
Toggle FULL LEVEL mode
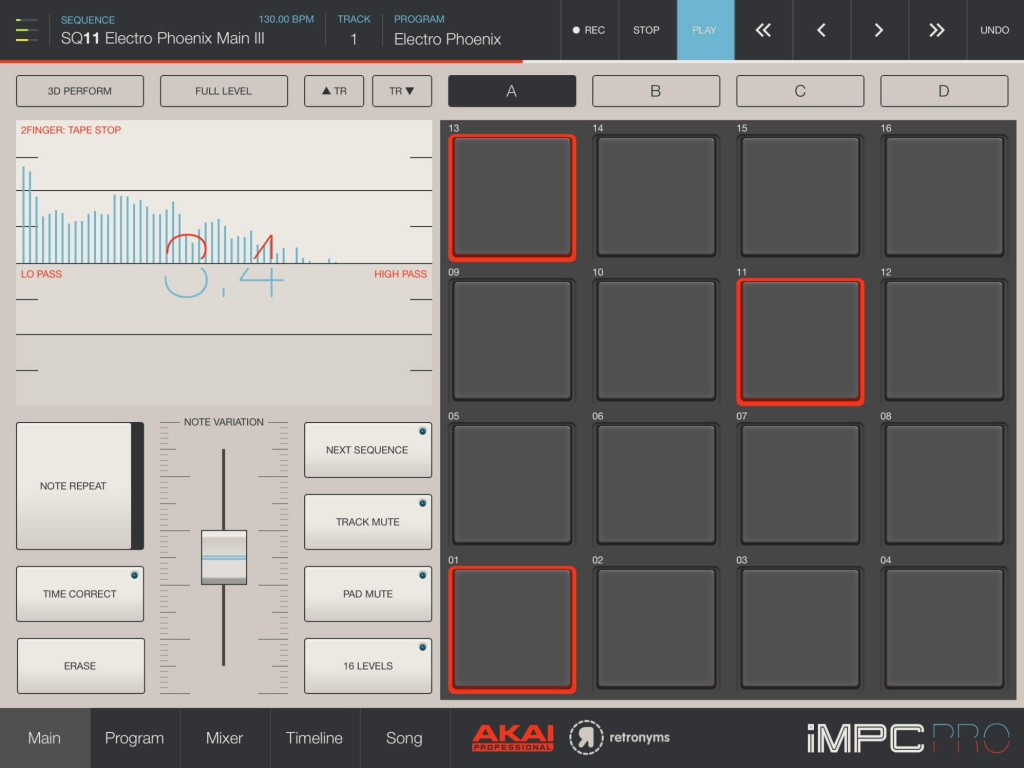pyautogui.click(x=222, y=91)
